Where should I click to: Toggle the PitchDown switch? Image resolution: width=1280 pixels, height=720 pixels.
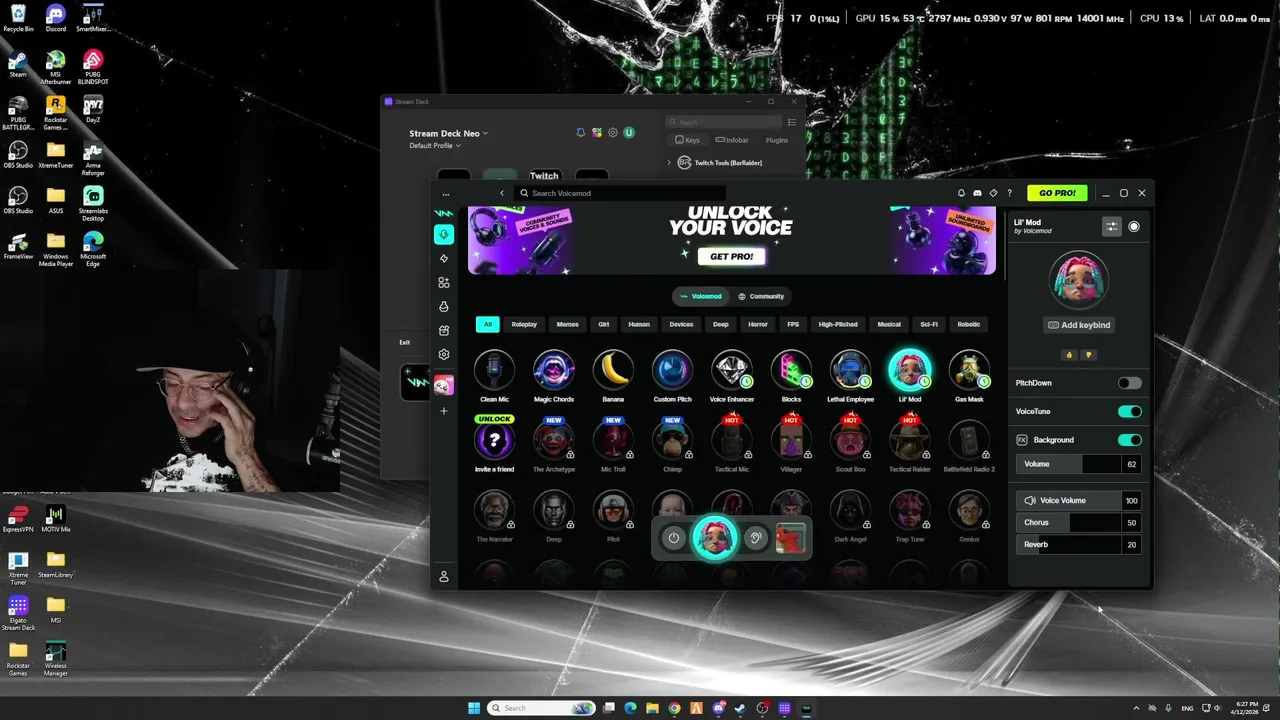(x=1130, y=383)
